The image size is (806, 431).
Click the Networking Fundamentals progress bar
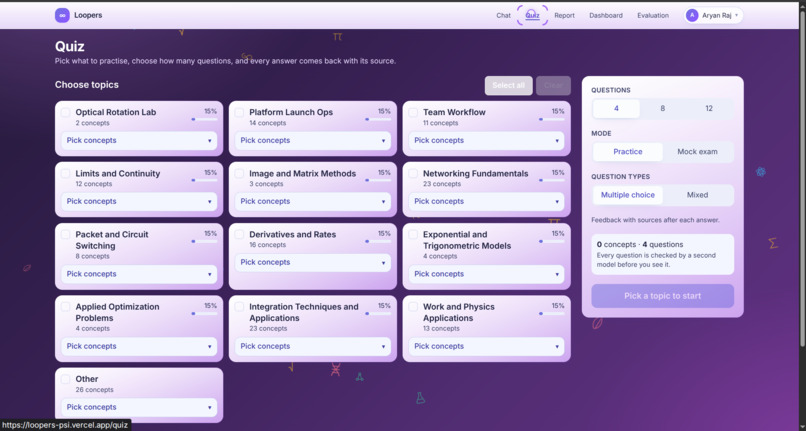point(552,181)
